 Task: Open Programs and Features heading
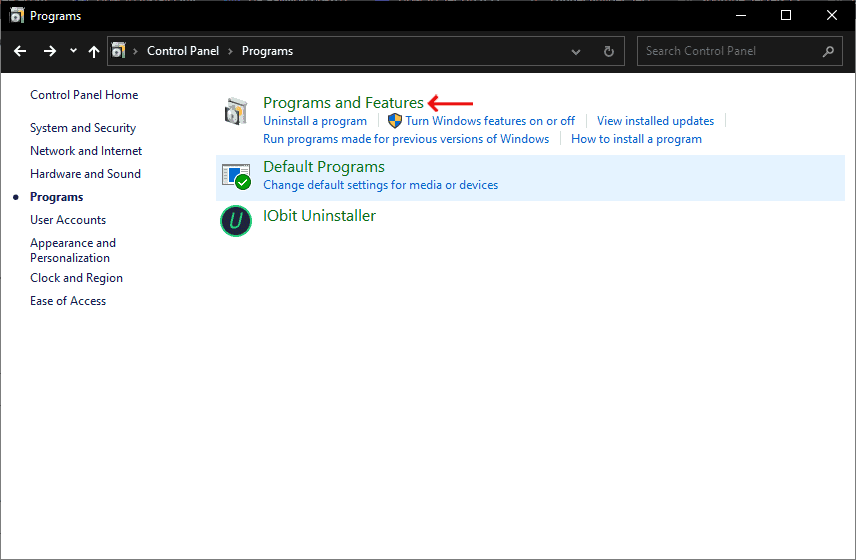tap(343, 103)
